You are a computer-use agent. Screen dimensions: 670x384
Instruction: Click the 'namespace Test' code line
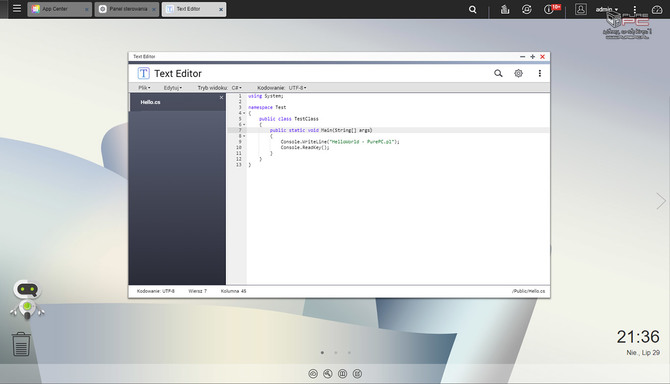click(x=267, y=108)
